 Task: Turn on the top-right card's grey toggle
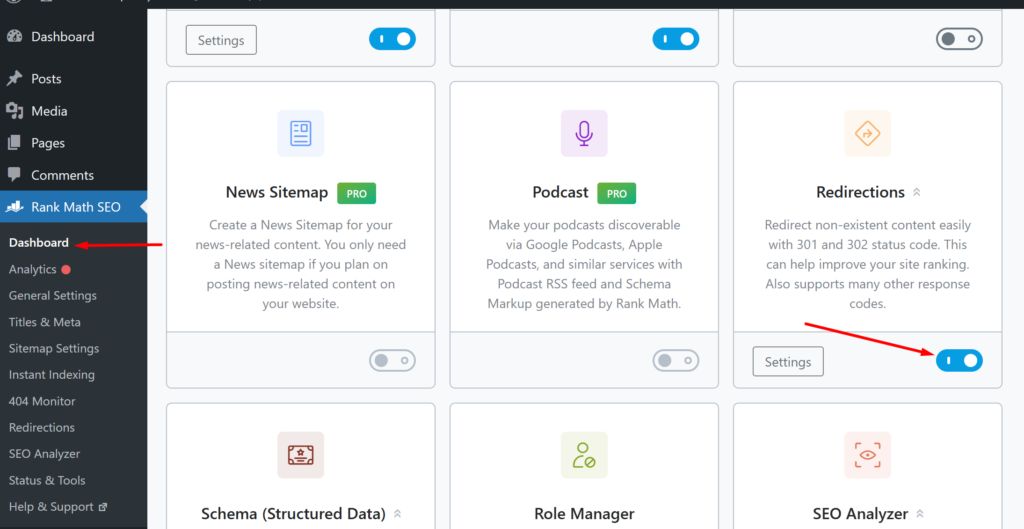coord(959,39)
